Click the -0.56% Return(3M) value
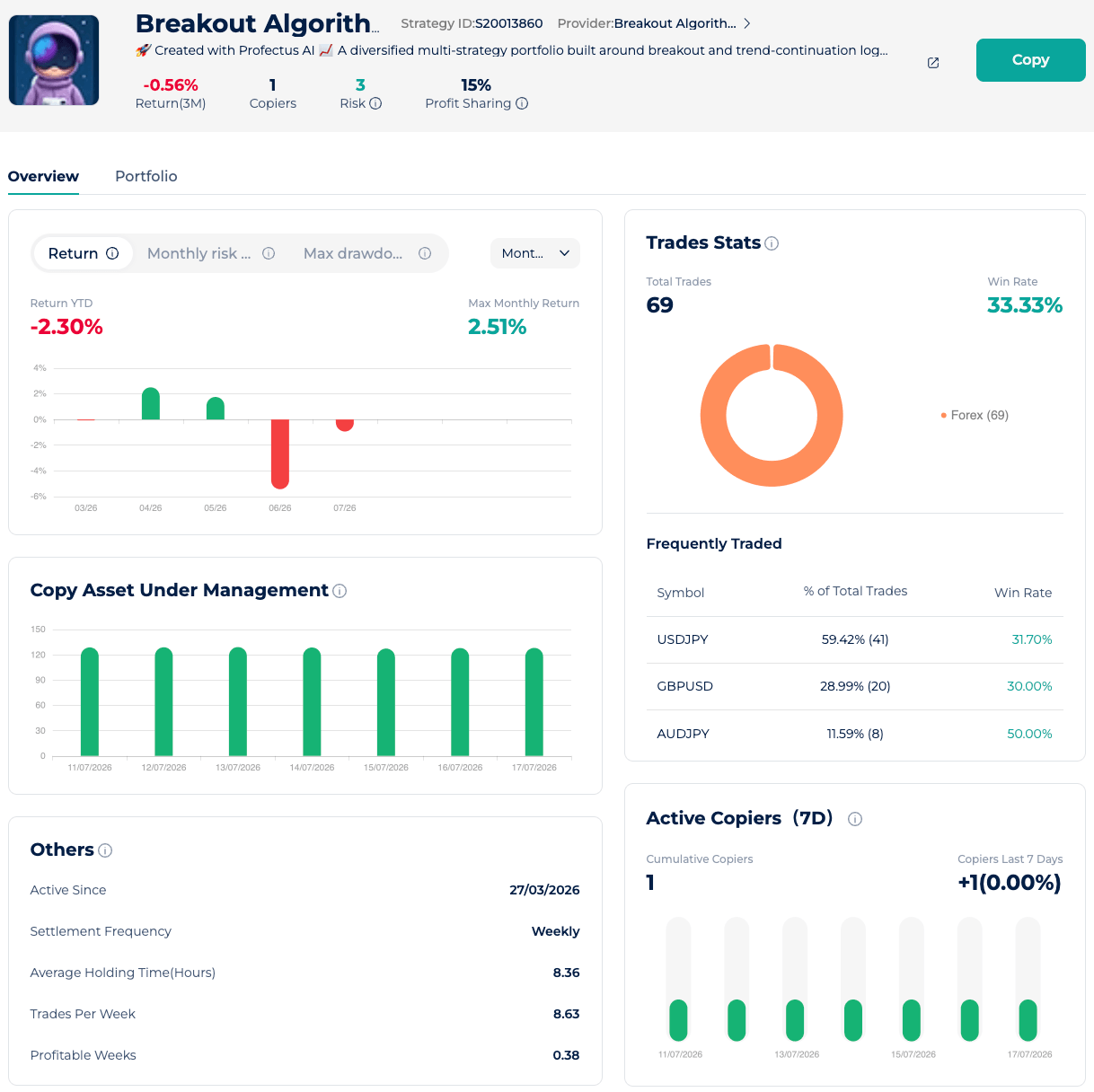The height and width of the screenshot is (1092, 1094). [171, 85]
